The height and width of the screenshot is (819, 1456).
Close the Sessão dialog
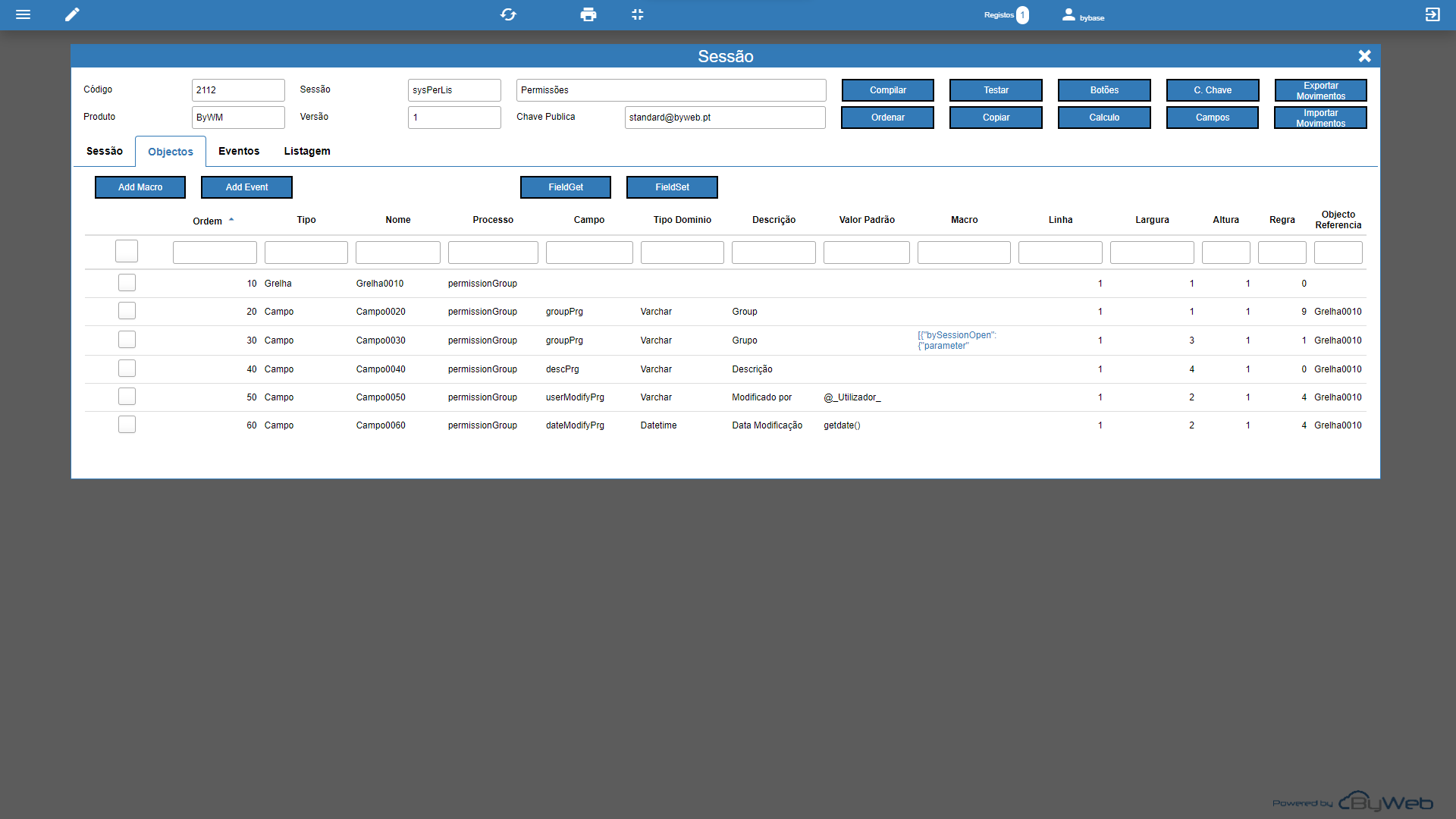tap(1364, 56)
